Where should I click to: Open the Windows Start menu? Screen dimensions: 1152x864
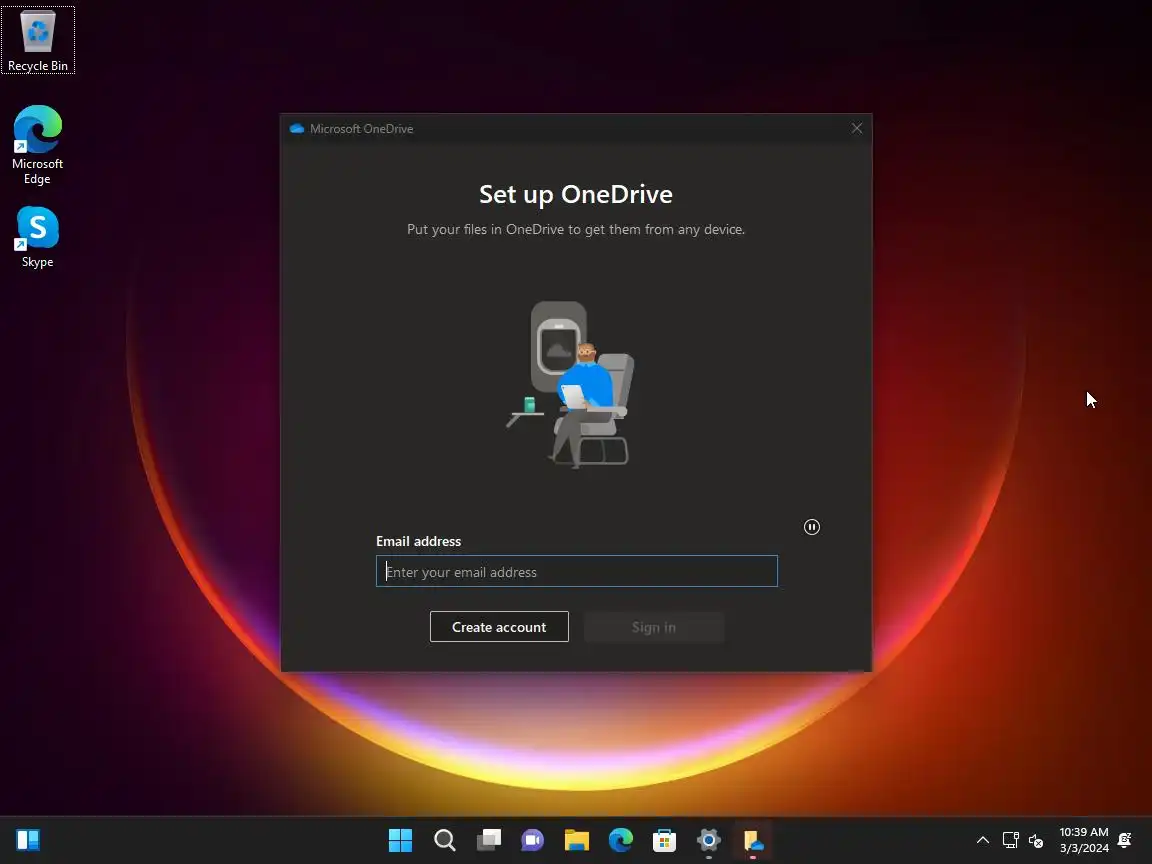click(400, 840)
